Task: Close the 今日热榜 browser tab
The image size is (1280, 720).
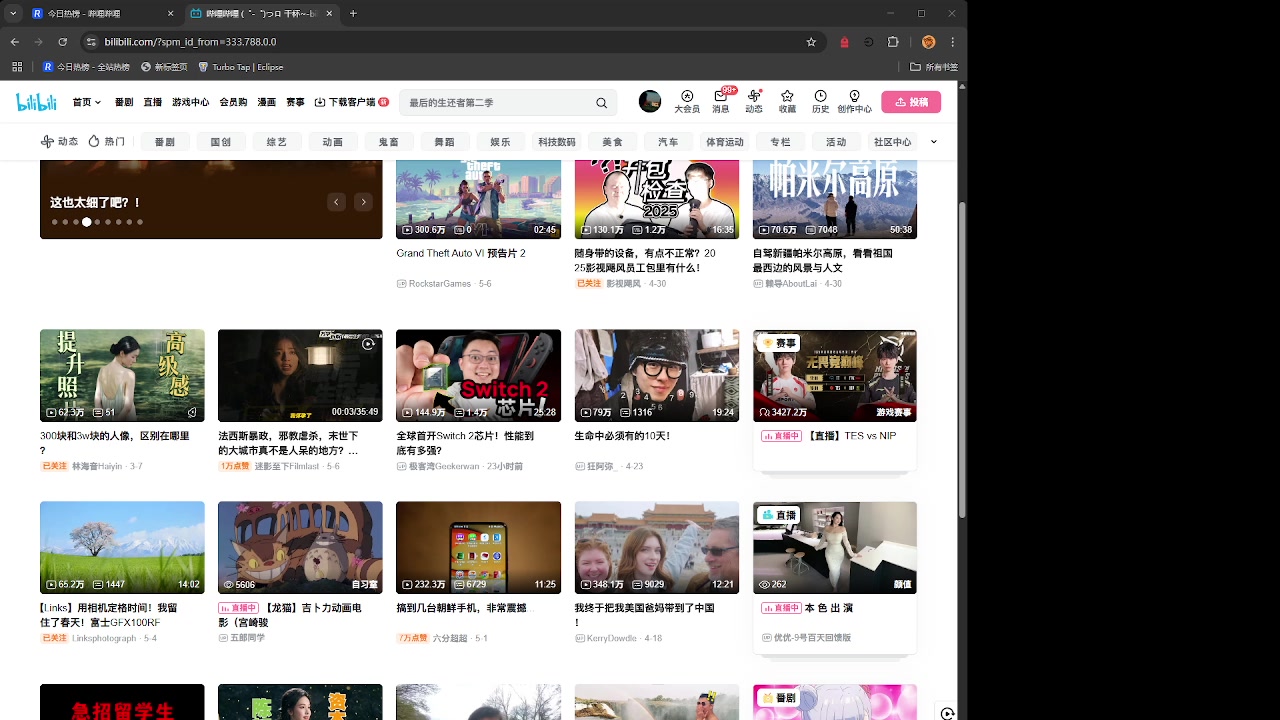Action: pos(170,14)
